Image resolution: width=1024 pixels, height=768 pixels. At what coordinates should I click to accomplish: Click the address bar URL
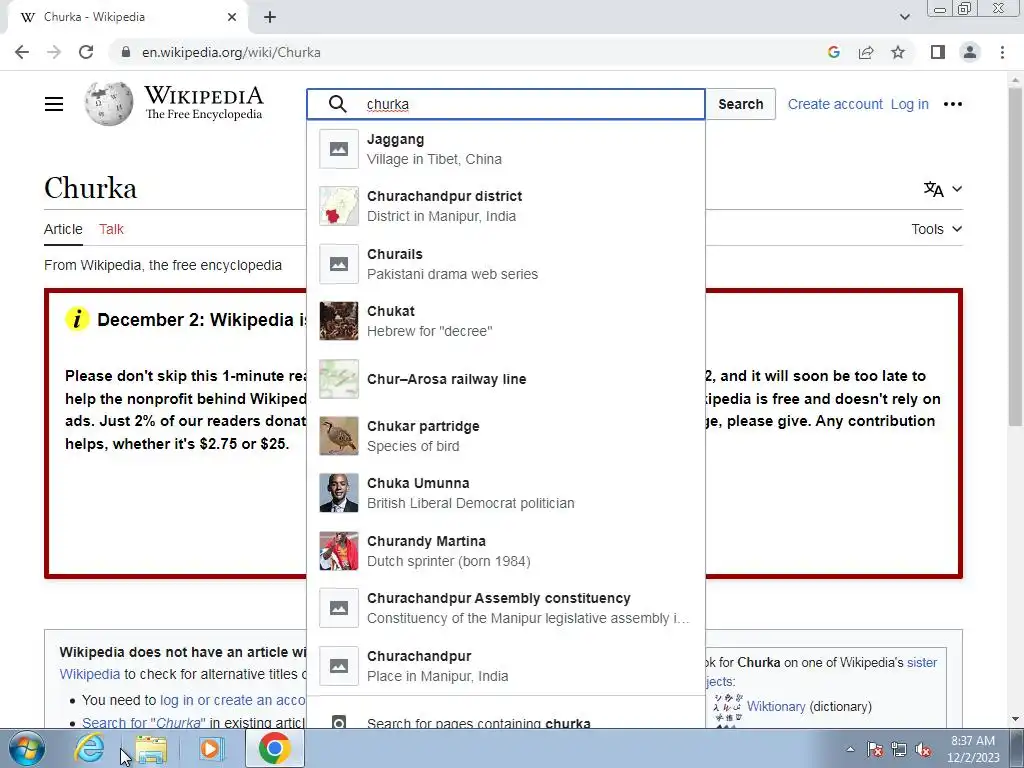click(231, 52)
